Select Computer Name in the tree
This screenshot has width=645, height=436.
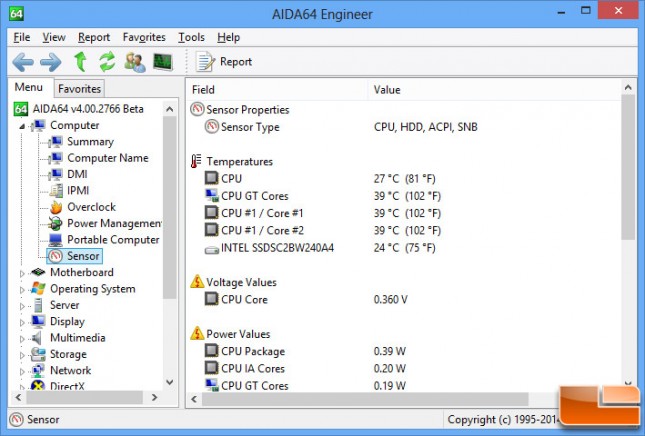click(x=108, y=158)
